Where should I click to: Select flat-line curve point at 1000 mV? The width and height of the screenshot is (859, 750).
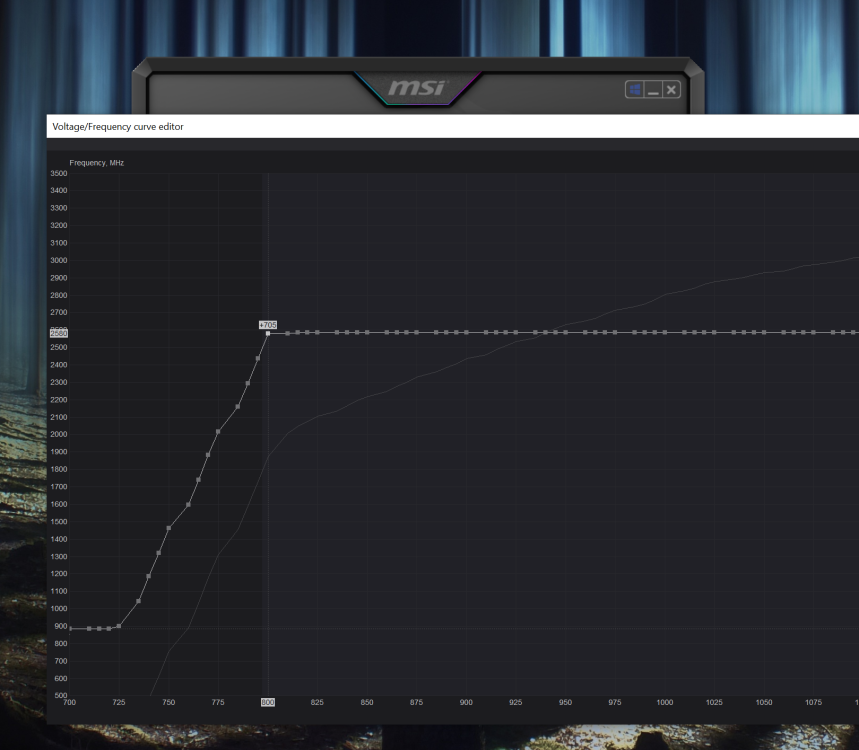pyautogui.click(x=665, y=333)
